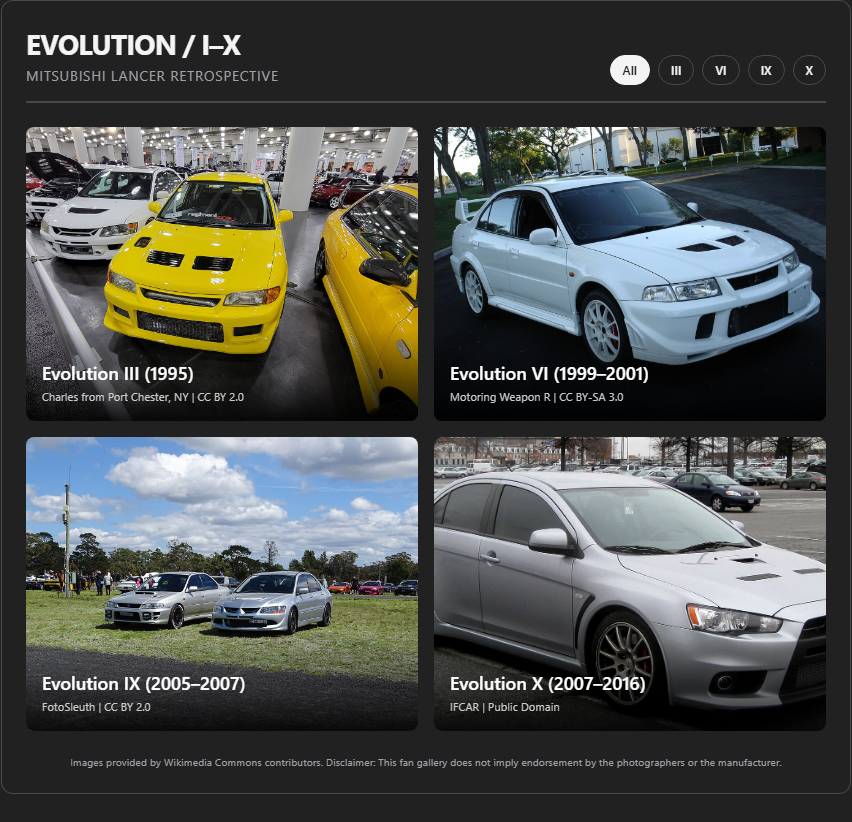The width and height of the screenshot is (852, 822).
Task: Click credit 'Motoring Weapon R | CC BY-SA 3.0'
Action: pos(536,397)
